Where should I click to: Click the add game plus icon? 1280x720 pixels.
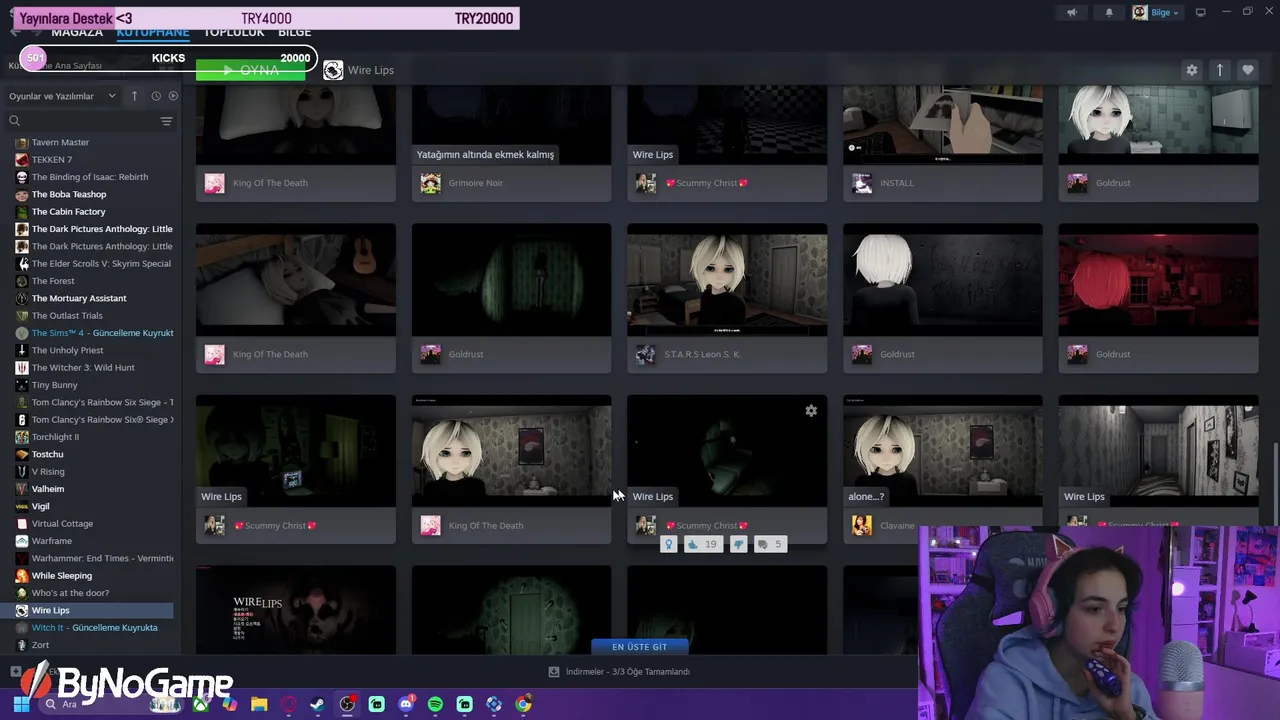[x=15, y=672]
